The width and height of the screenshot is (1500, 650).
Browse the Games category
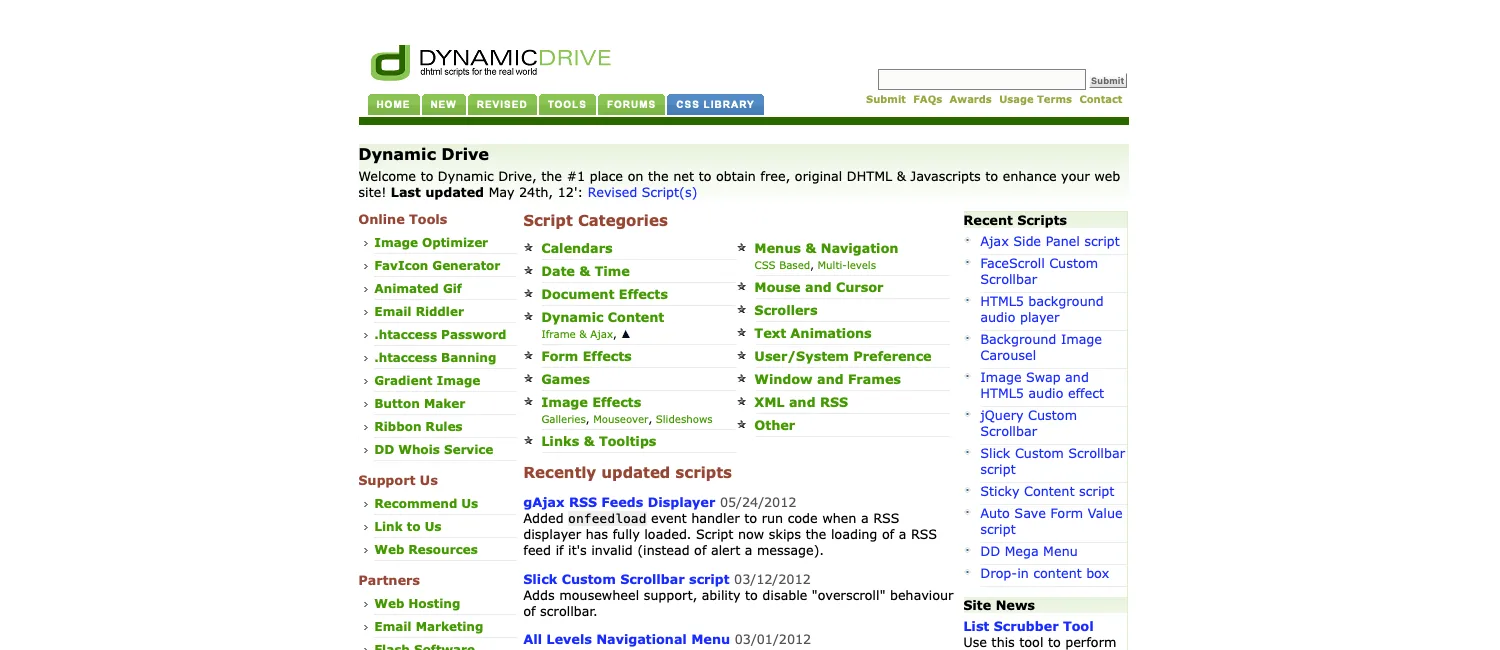(566, 380)
